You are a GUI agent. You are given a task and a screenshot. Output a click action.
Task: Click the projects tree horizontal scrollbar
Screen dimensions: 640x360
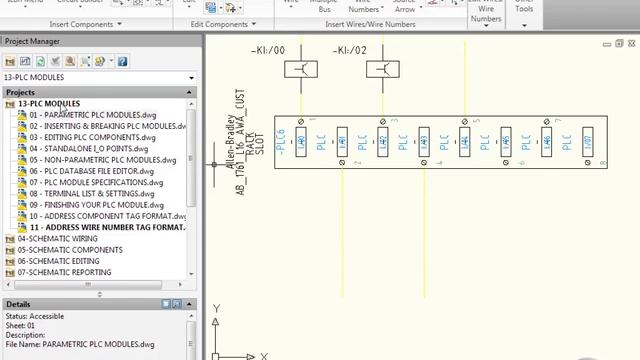(x=88, y=284)
